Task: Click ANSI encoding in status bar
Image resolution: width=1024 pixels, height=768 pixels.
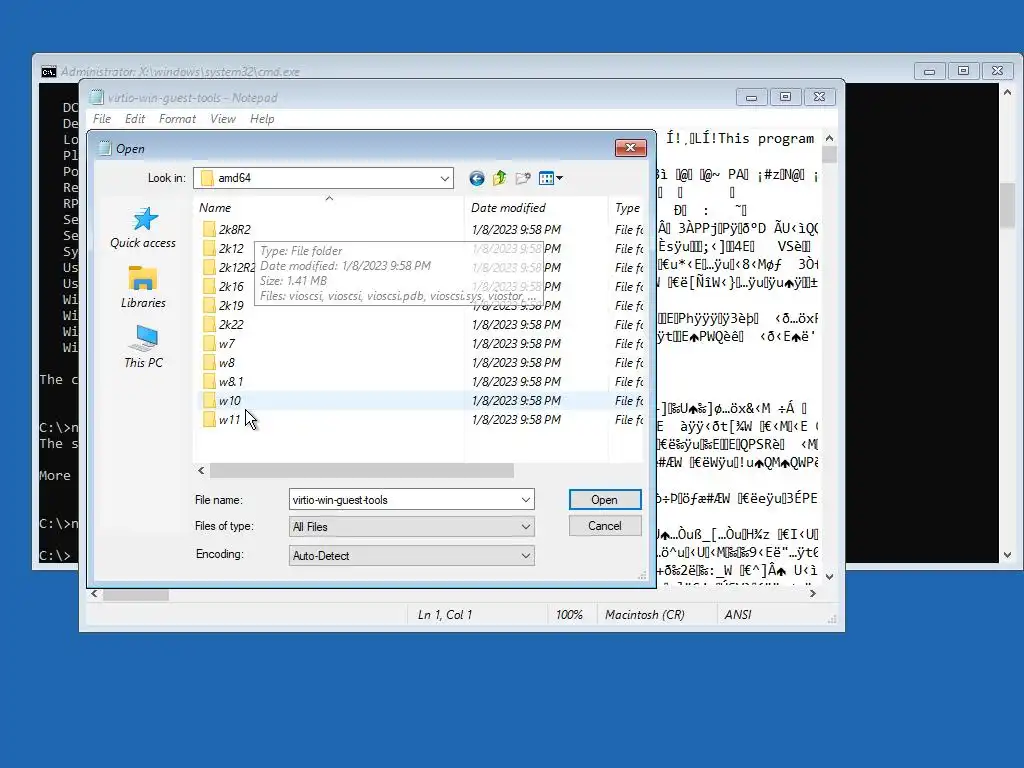Action: pos(738,615)
